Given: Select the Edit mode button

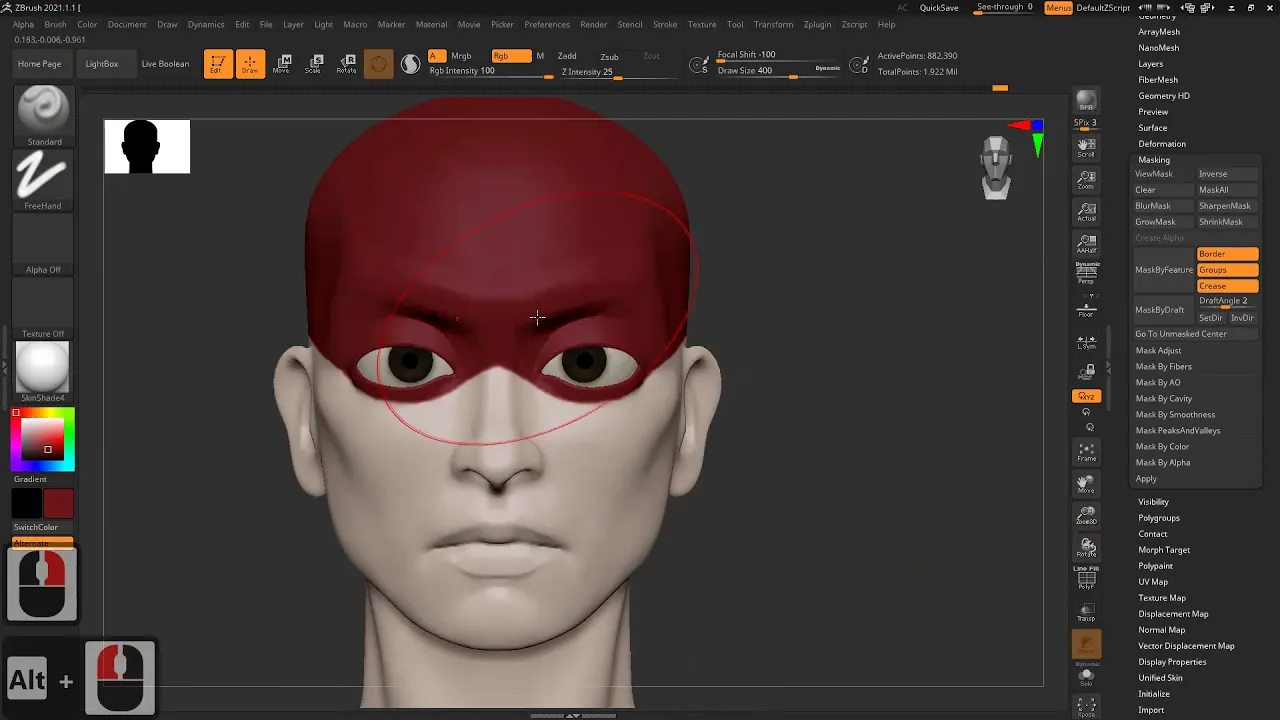Looking at the screenshot, I should [x=218, y=64].
